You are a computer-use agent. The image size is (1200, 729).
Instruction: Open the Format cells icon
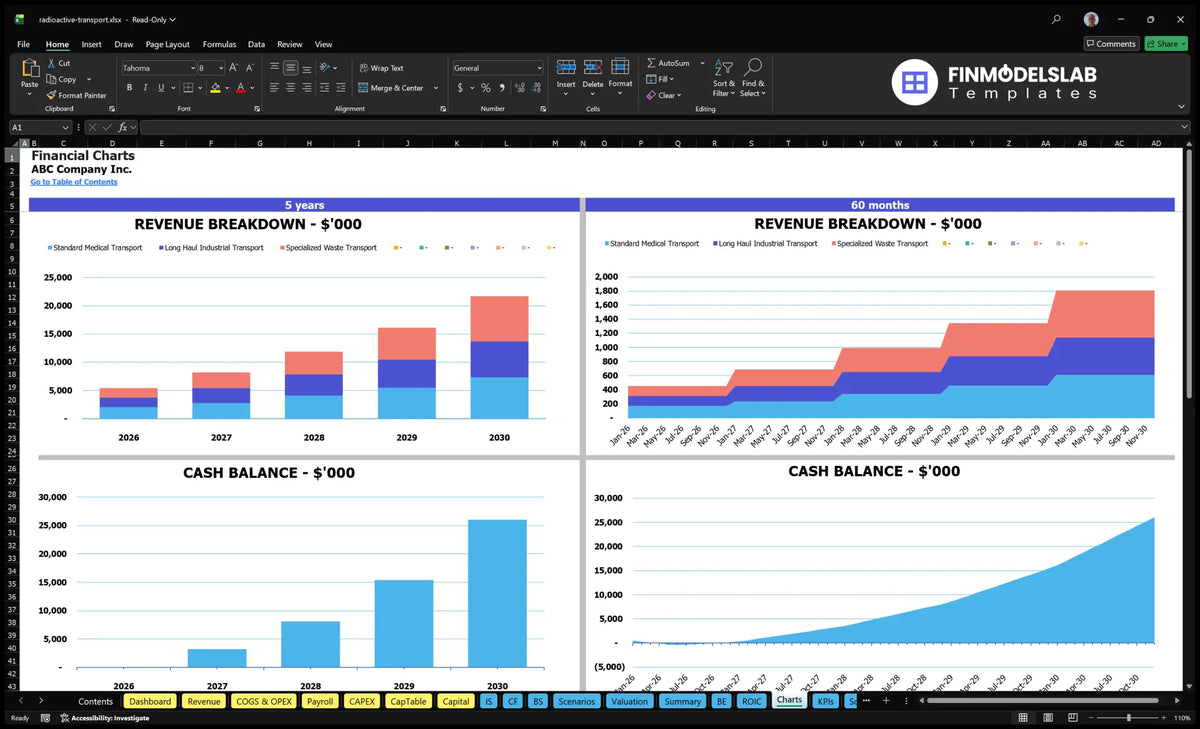click(620, 67)
